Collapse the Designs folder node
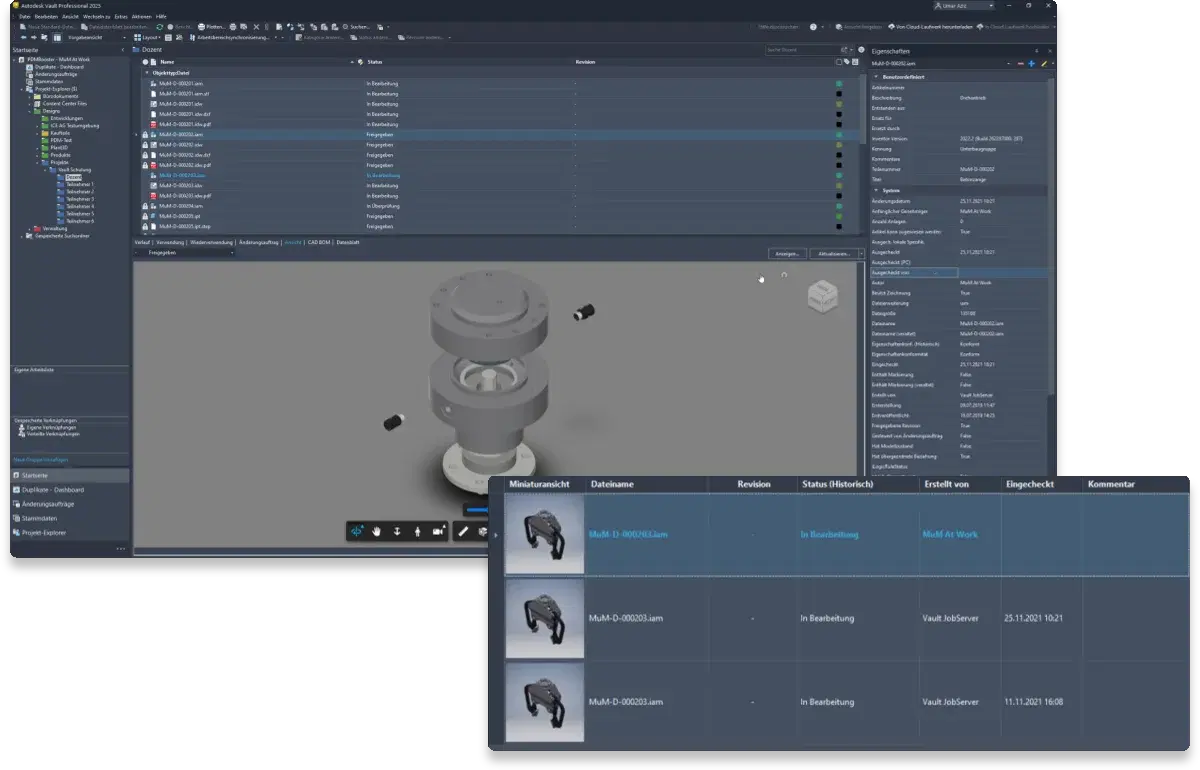1200x770 pixels. [29, 111]
